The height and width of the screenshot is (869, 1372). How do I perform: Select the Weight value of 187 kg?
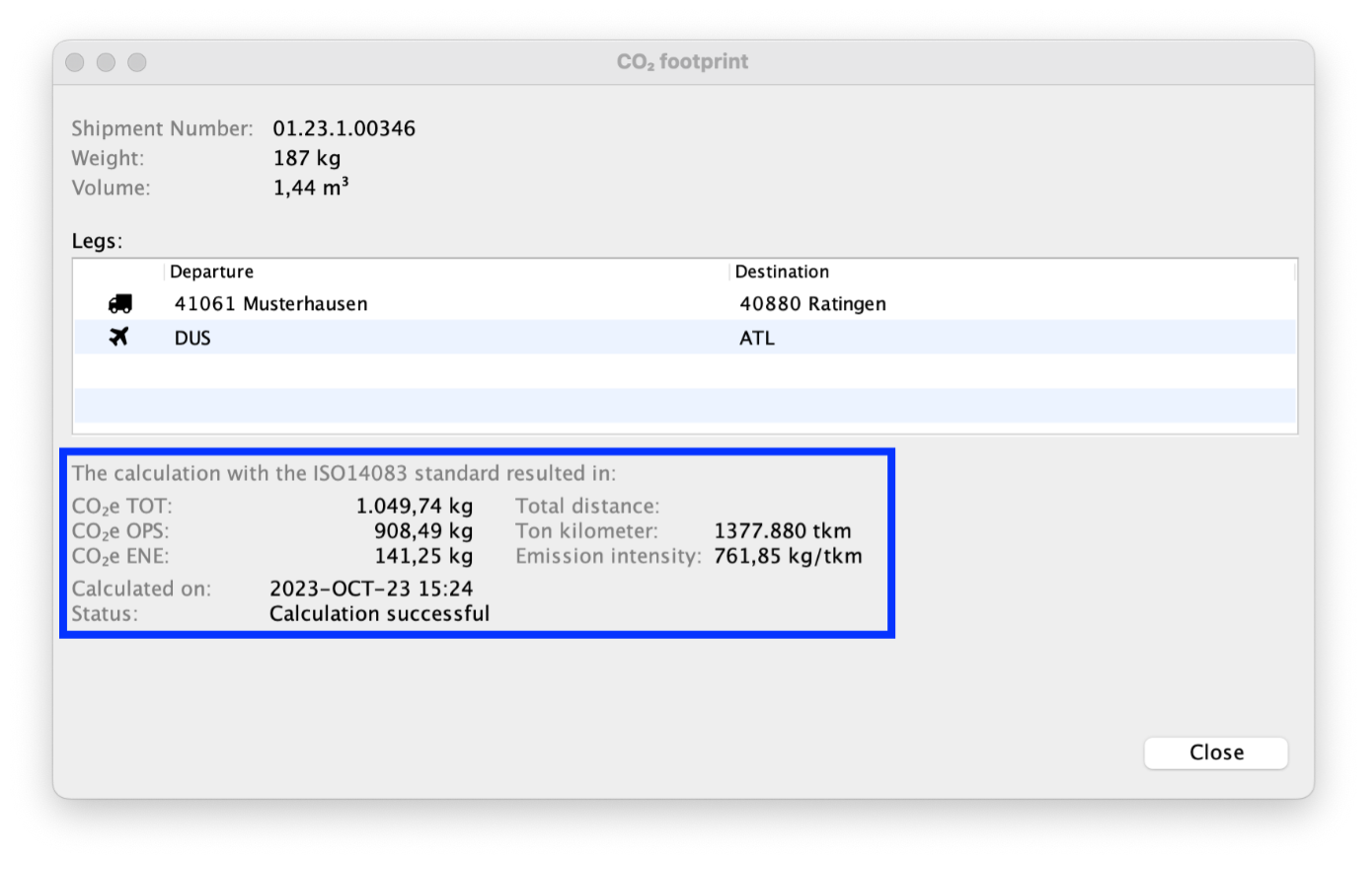coord(307,158)
